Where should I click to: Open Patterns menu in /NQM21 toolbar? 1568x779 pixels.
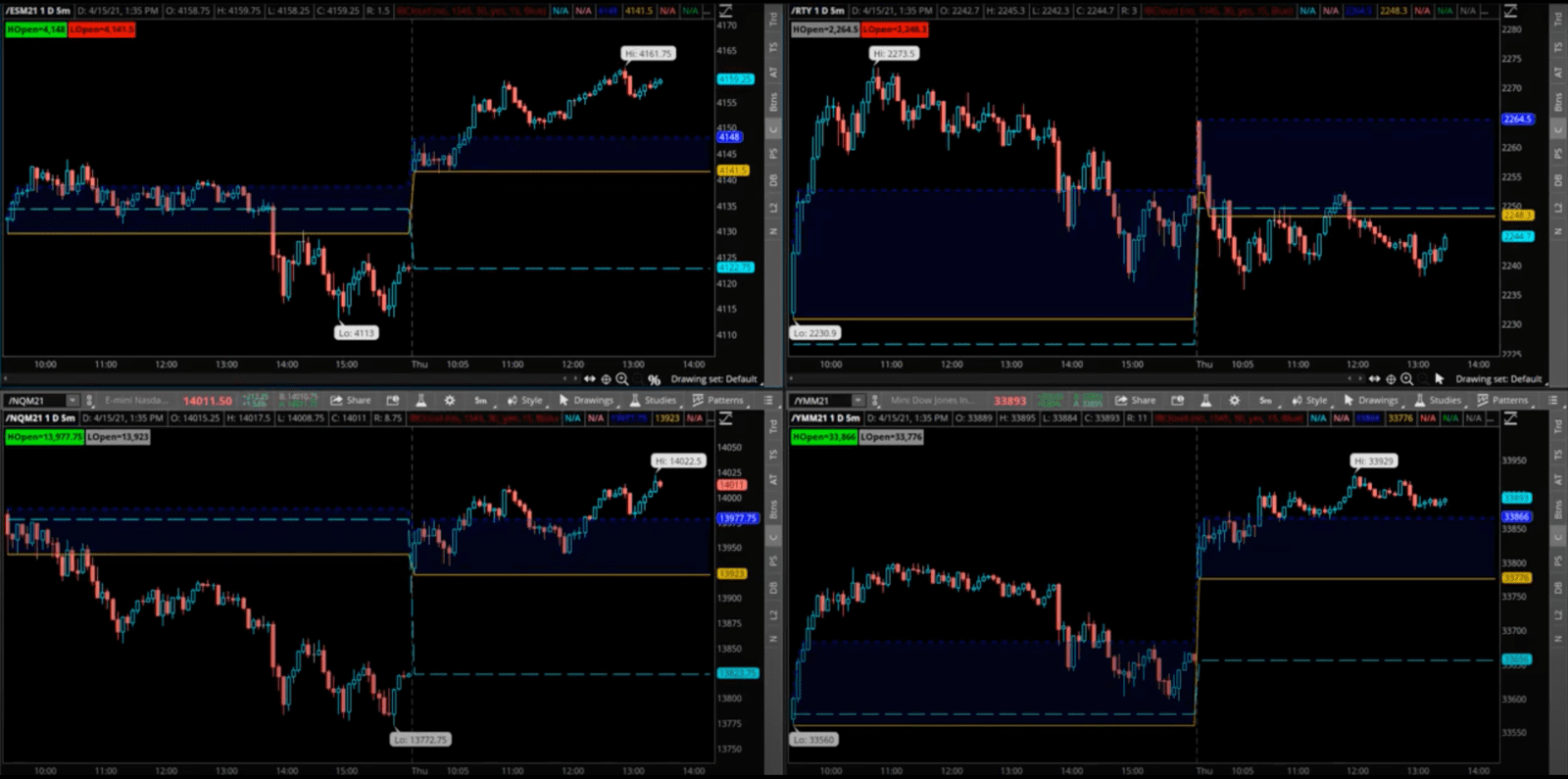(x=718, y=401)
